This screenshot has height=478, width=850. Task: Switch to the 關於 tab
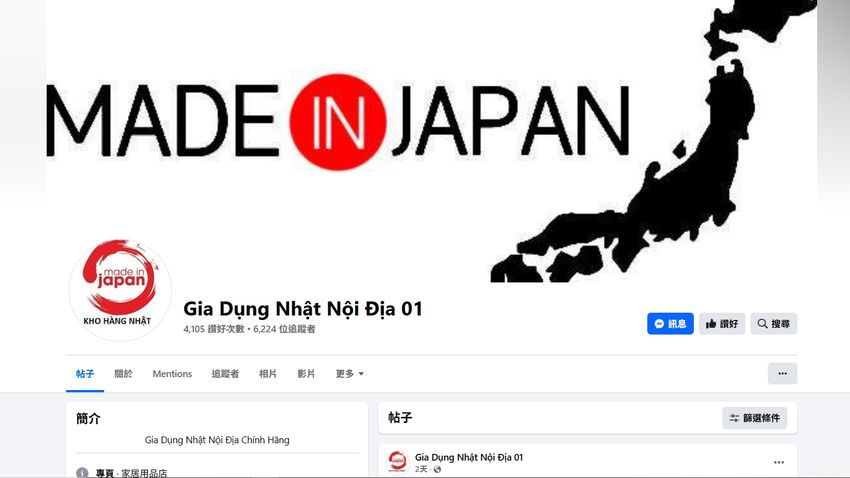pos(123,373)
